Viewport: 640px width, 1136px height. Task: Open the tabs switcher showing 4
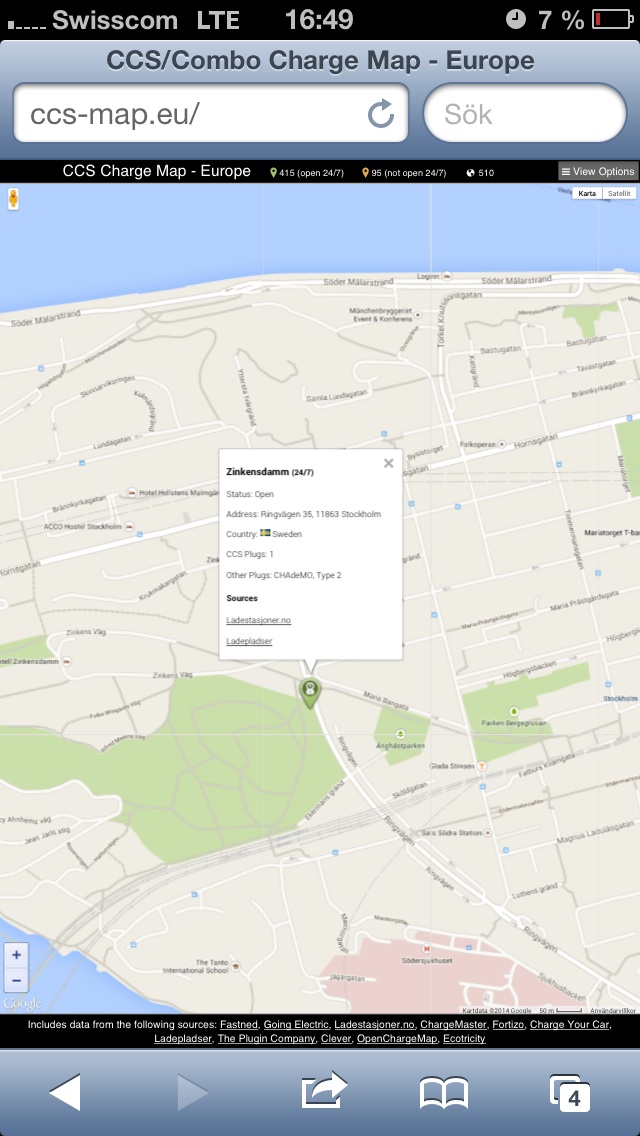570,1093
